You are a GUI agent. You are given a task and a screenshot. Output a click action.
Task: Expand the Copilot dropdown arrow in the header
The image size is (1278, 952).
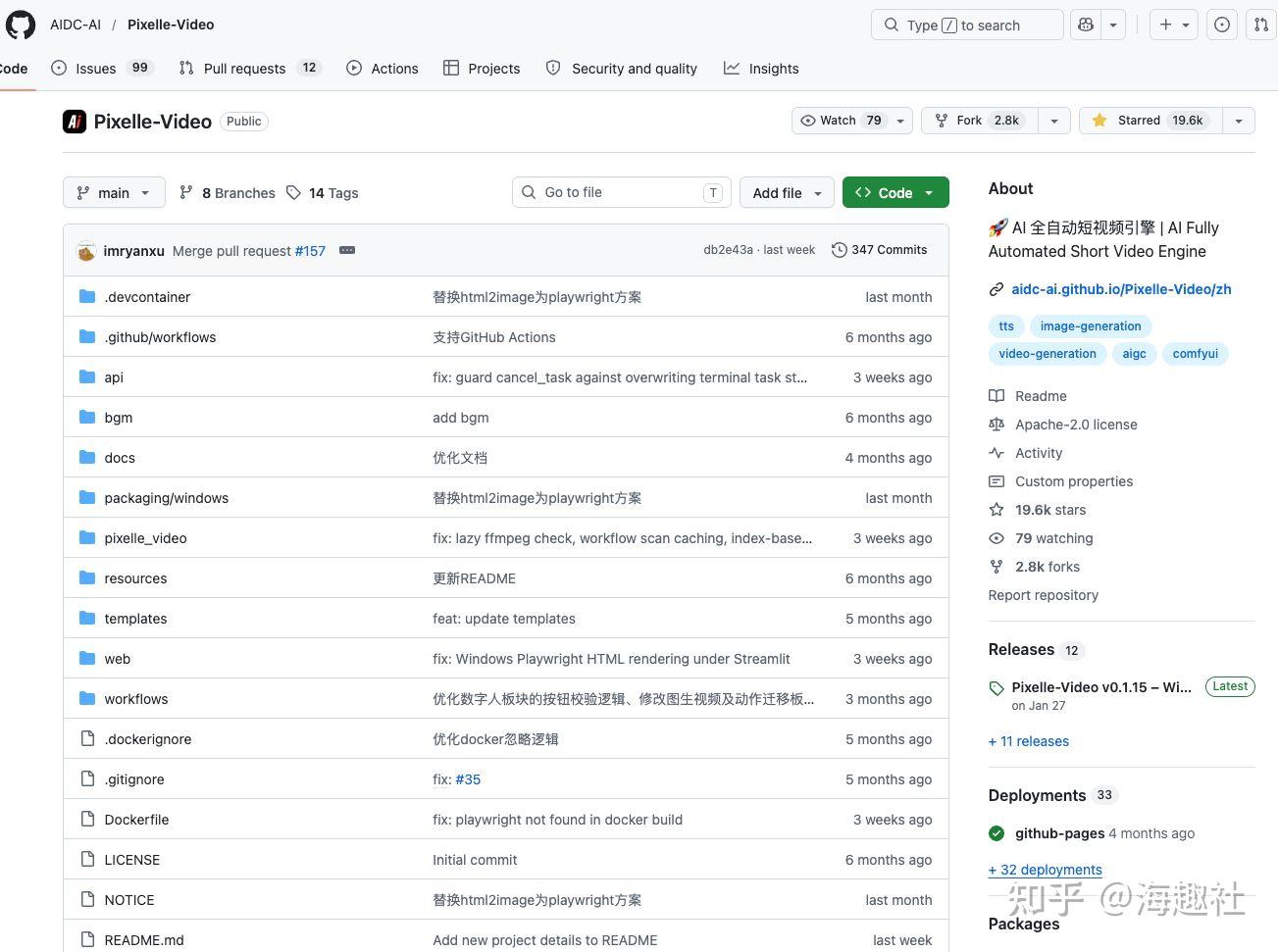[x=1113, y=25]
